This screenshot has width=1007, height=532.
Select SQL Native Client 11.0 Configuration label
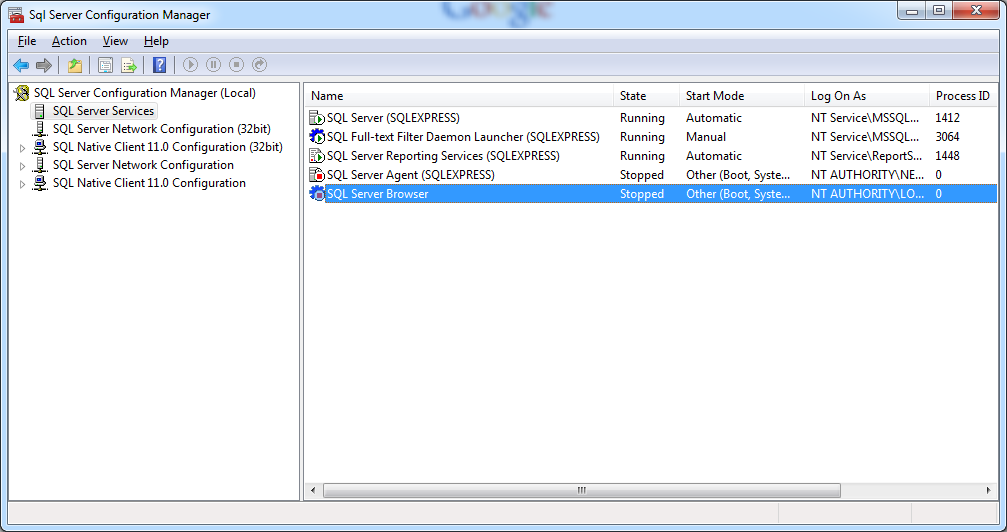[149, 183]
